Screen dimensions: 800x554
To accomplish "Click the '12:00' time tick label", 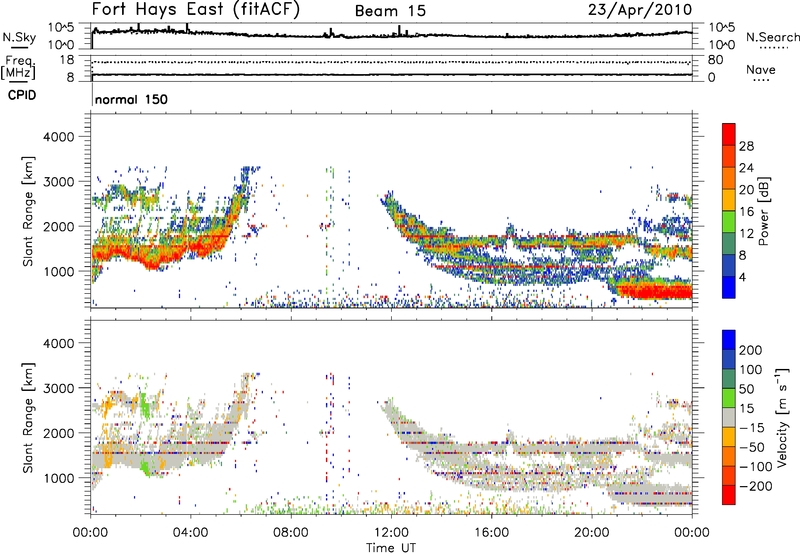I will coord(391,533).
